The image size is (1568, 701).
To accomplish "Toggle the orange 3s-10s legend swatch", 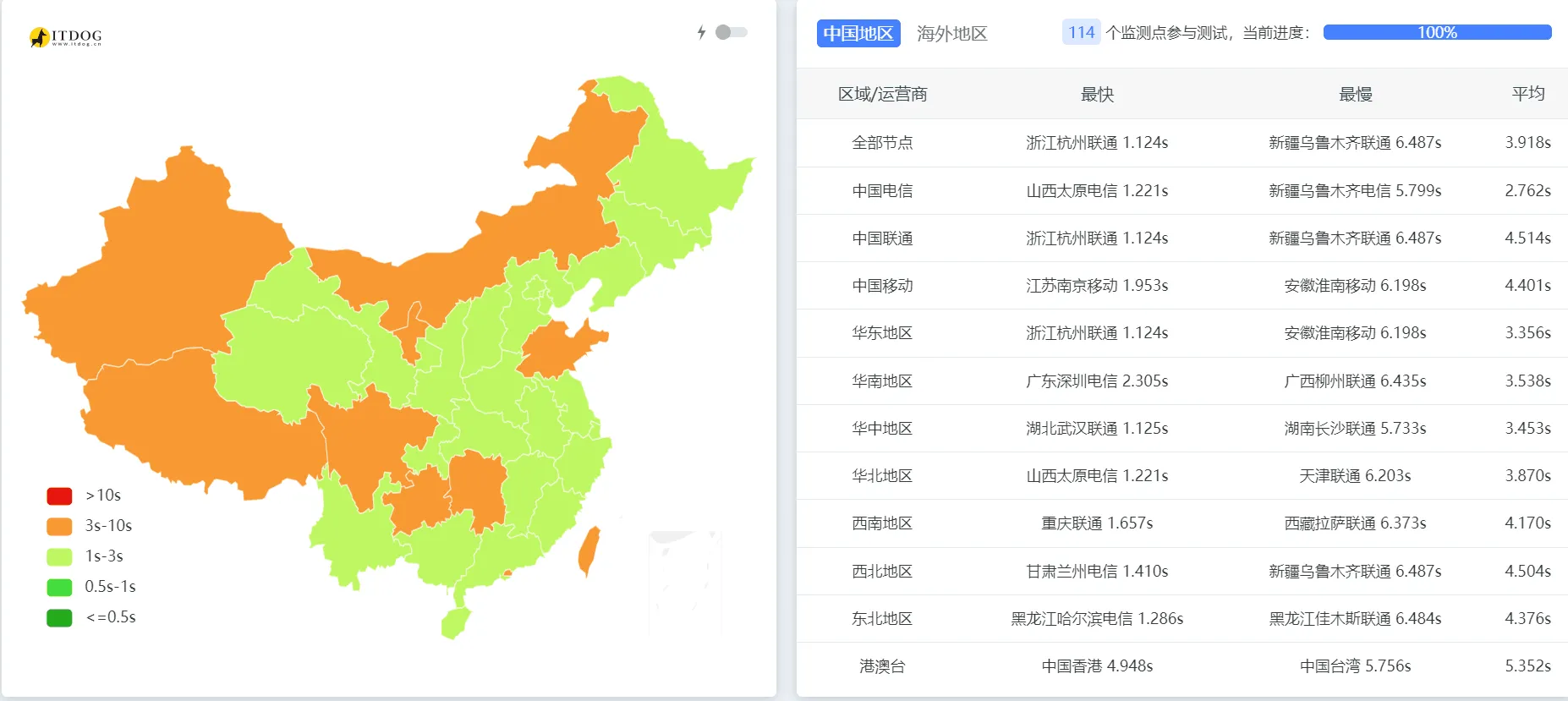I will (x=59, y=526).
